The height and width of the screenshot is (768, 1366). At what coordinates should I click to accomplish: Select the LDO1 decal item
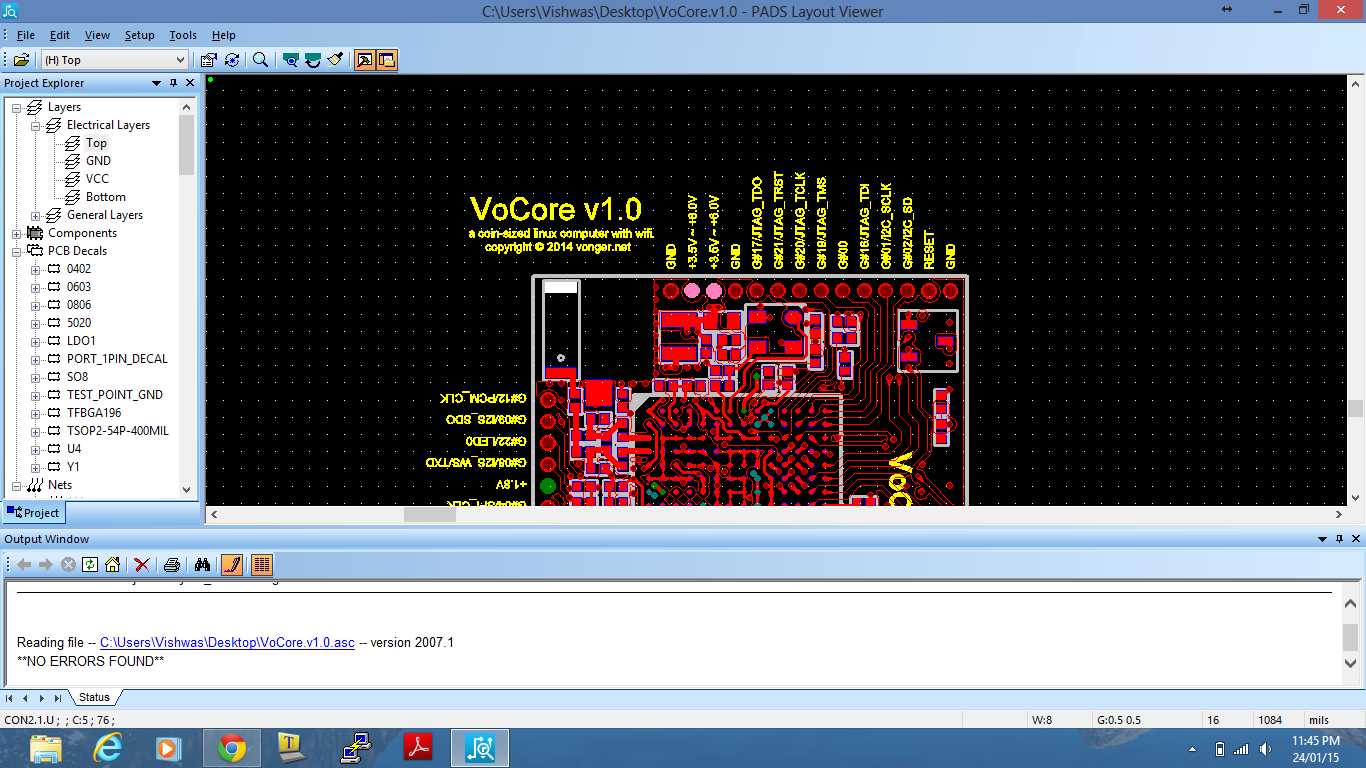(x=81, y=341)
